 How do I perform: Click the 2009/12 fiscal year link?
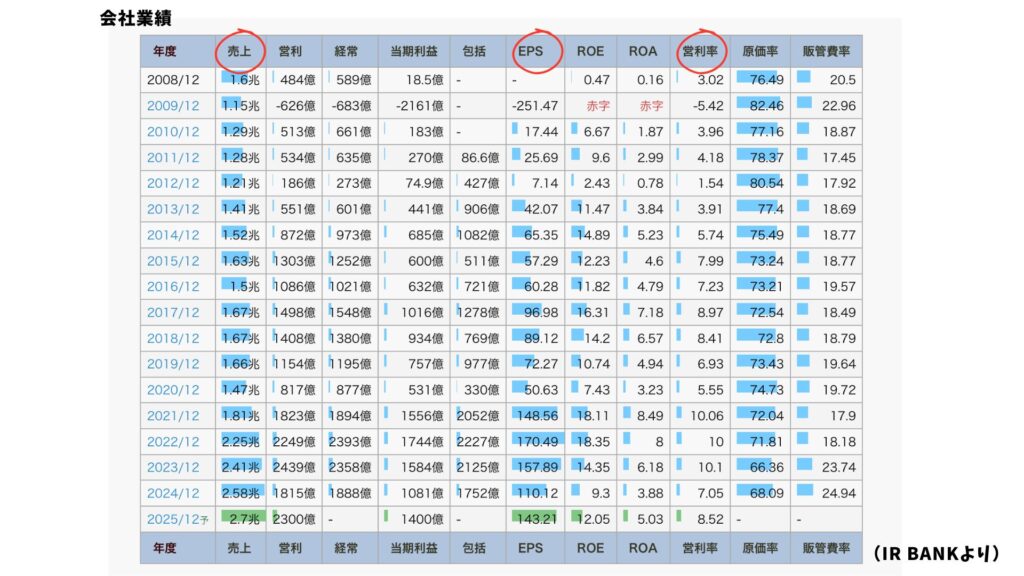173,105
